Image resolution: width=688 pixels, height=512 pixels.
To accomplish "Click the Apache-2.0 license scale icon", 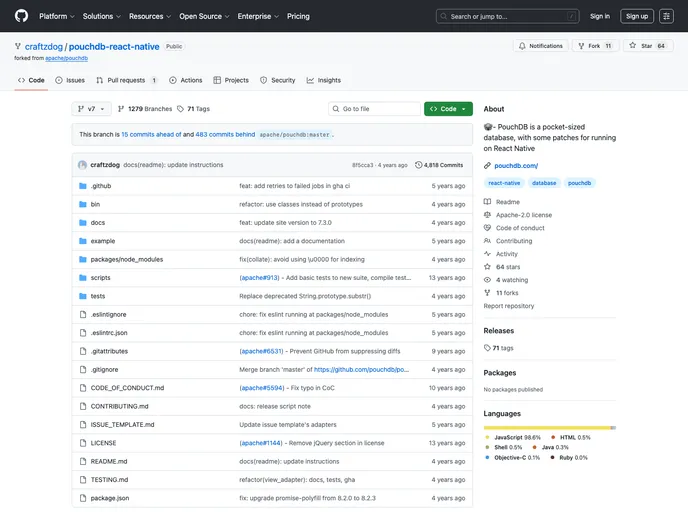I will (487, 215).
